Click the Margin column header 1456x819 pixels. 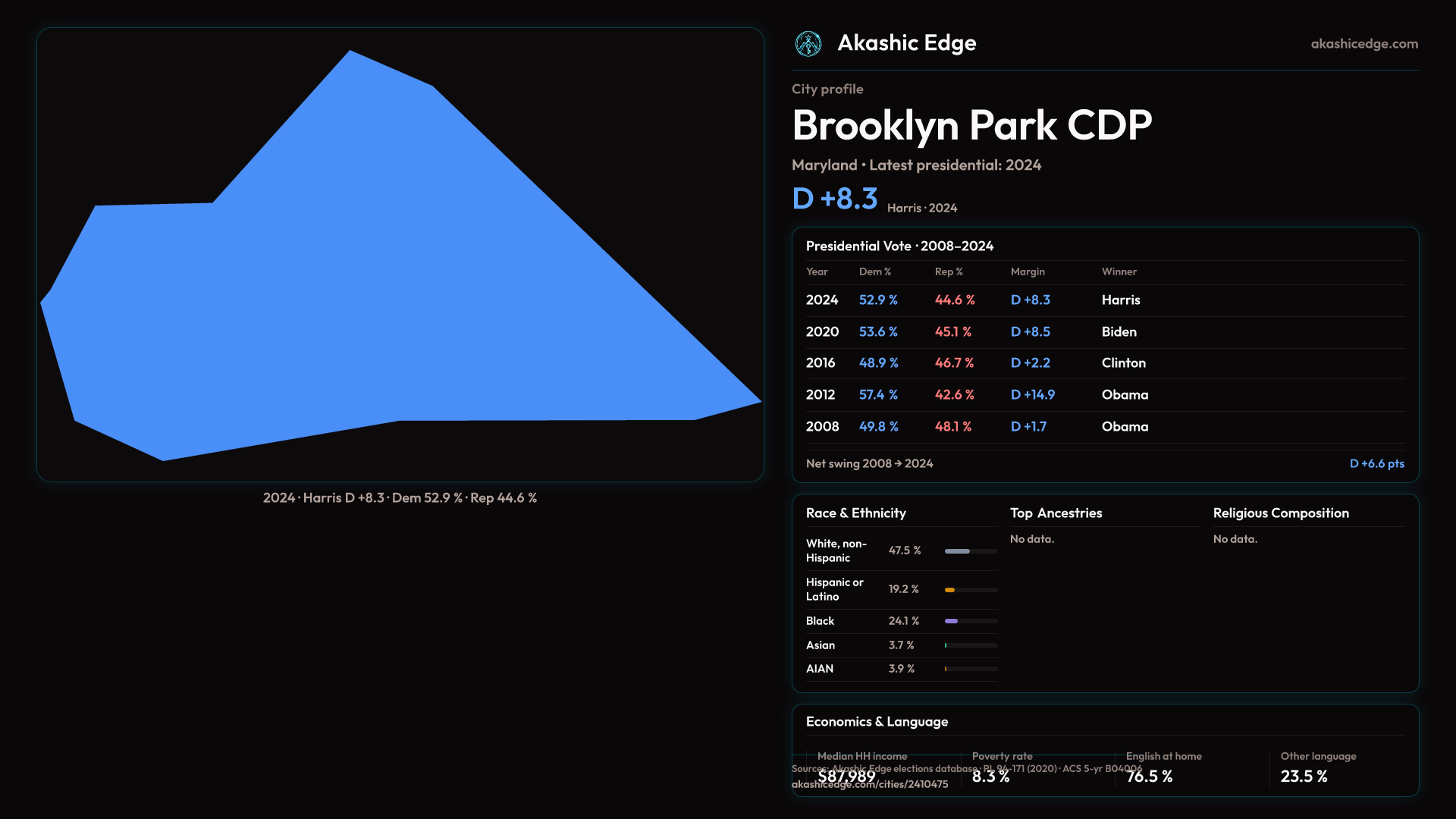(1028, 271)
